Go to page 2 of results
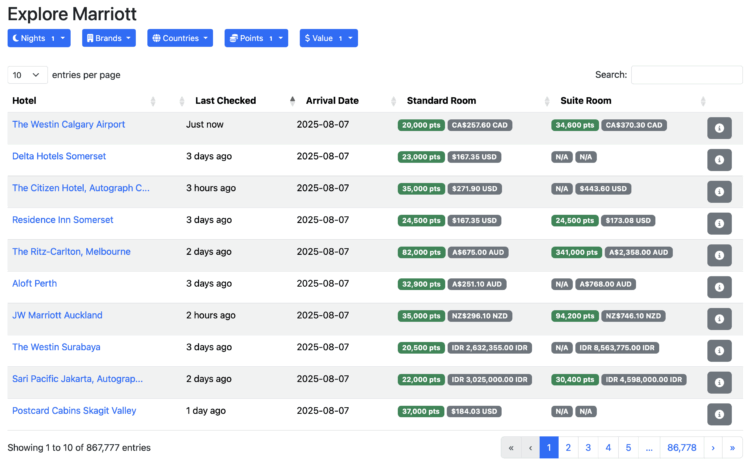750x465 pixels. click(568, 448)
